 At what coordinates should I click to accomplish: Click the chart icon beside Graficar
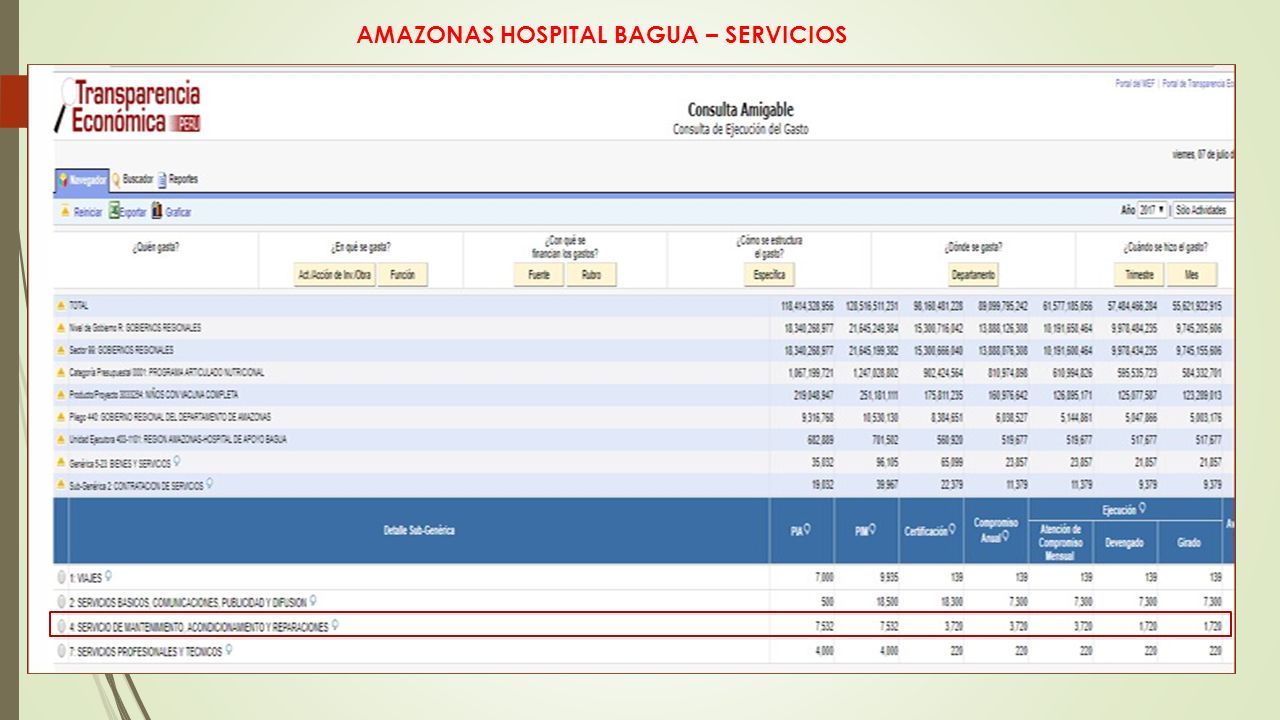point(157,211)
